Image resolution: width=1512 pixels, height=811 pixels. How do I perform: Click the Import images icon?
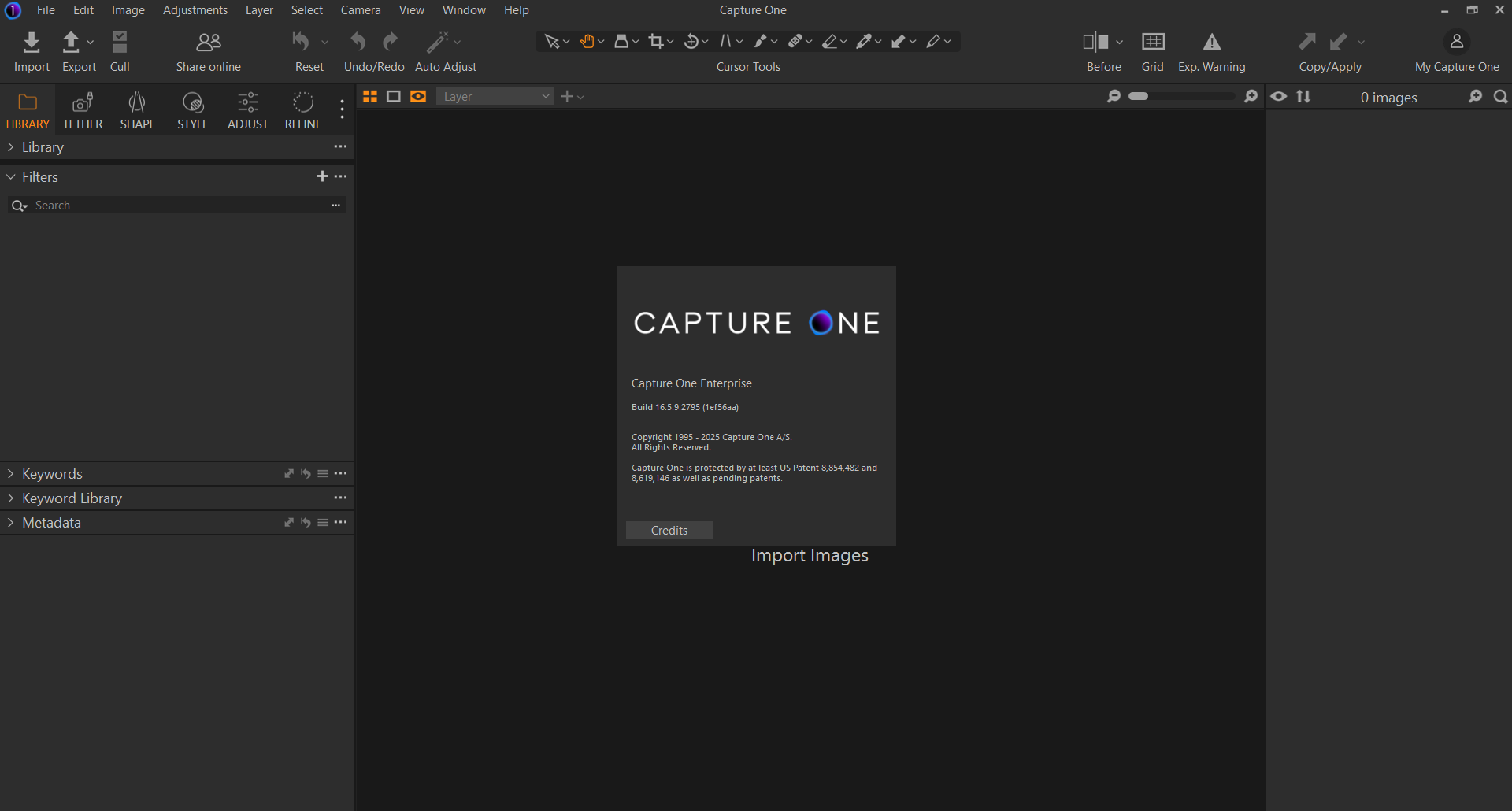(31, 42)
